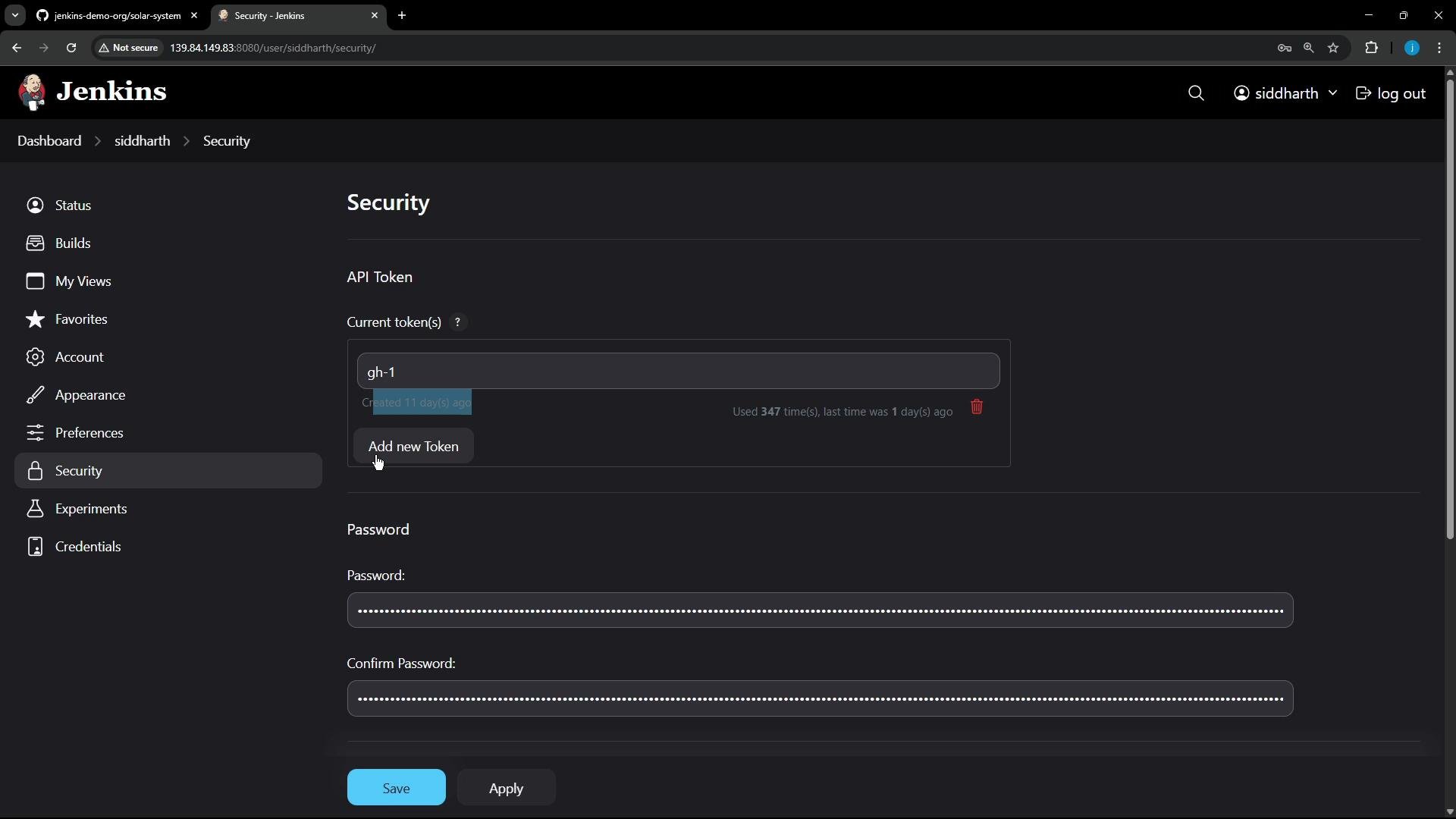Click the zoom magnifier icon in the address bar

tap(1308, 48)
